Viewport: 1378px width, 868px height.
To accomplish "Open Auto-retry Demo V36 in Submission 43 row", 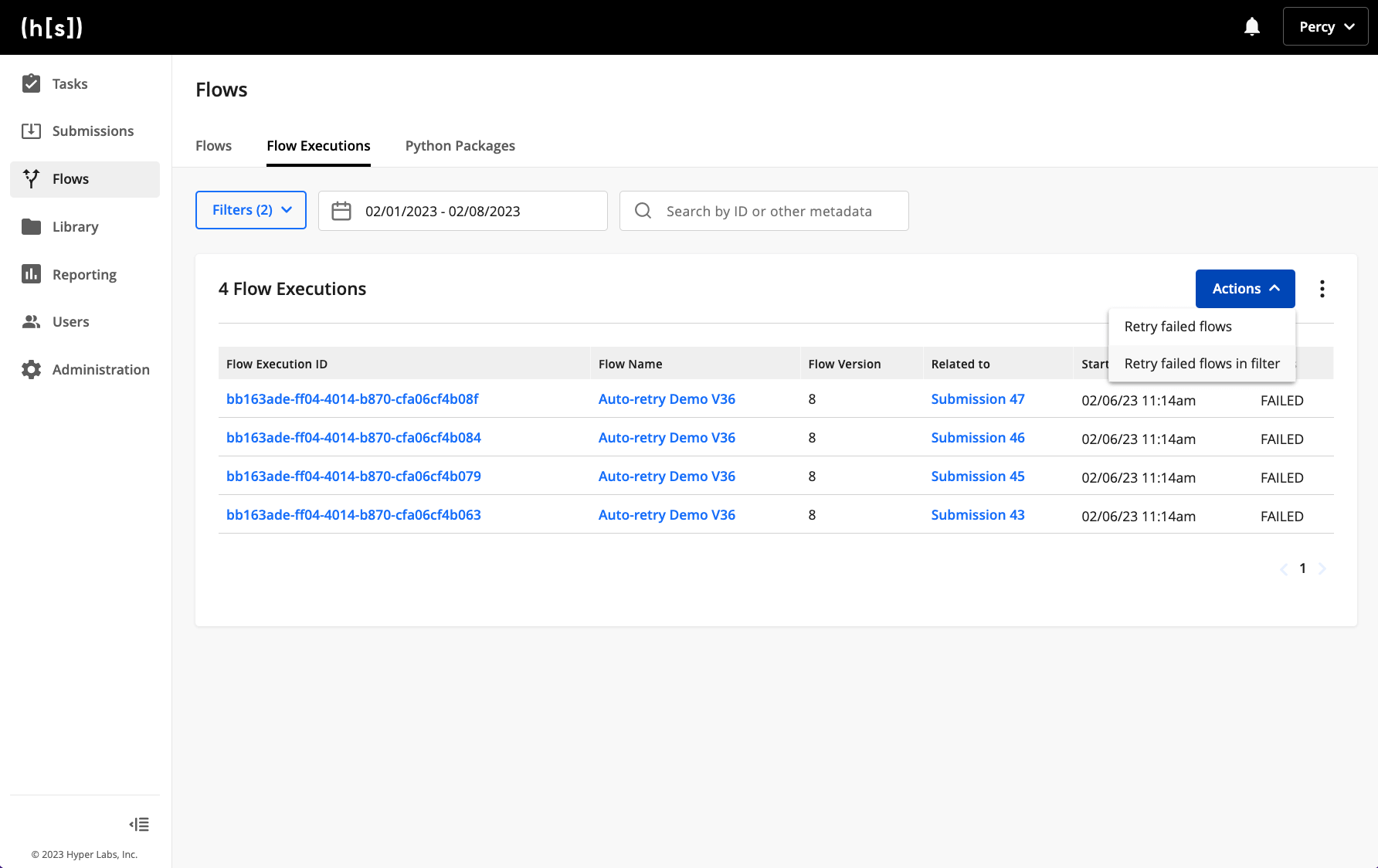I will point(667,515).
